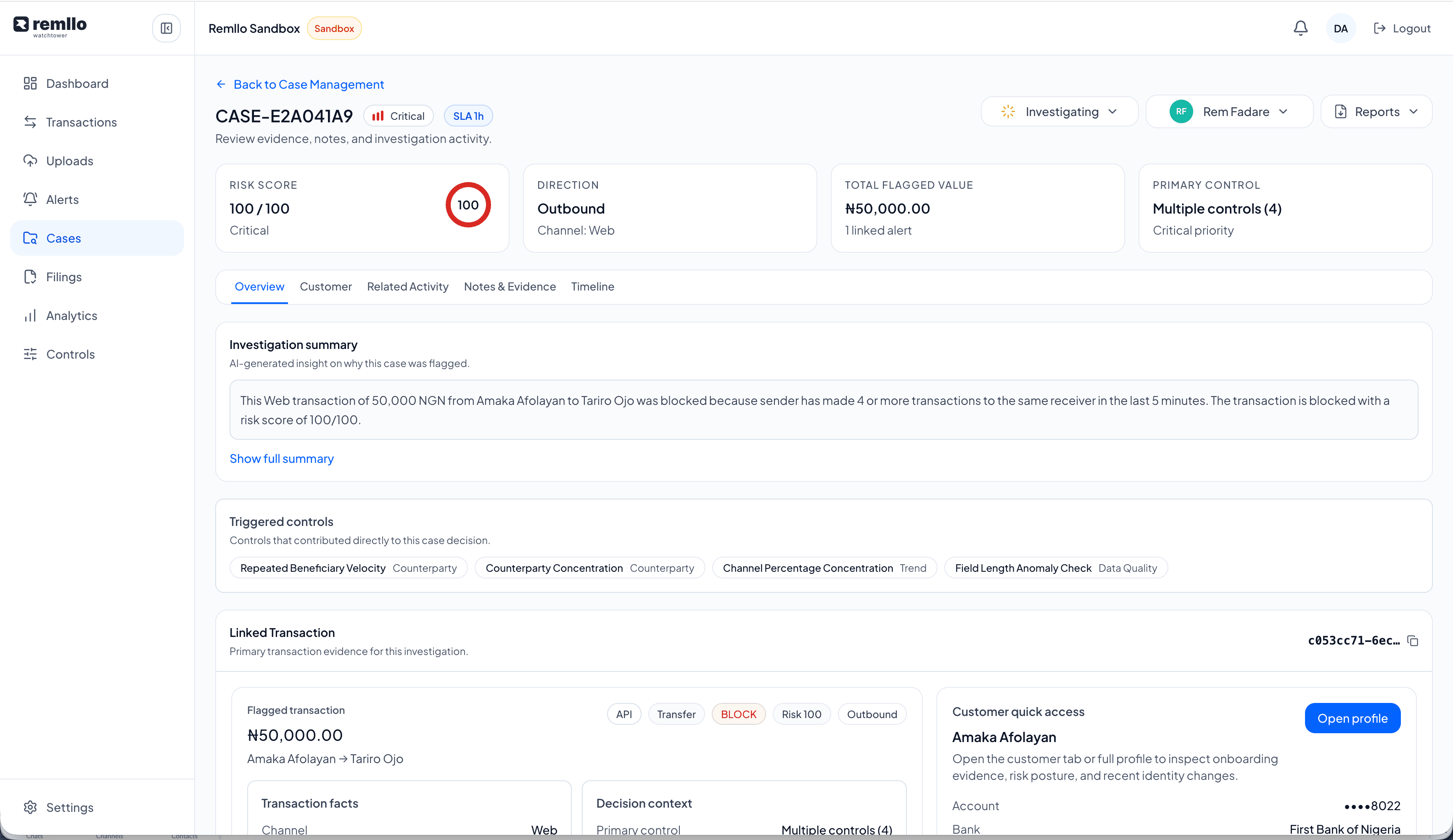The width and height of the screenshot is (1453, 840).
Task: Click the Investigating status spinner icon
Action: point(1008,111)
